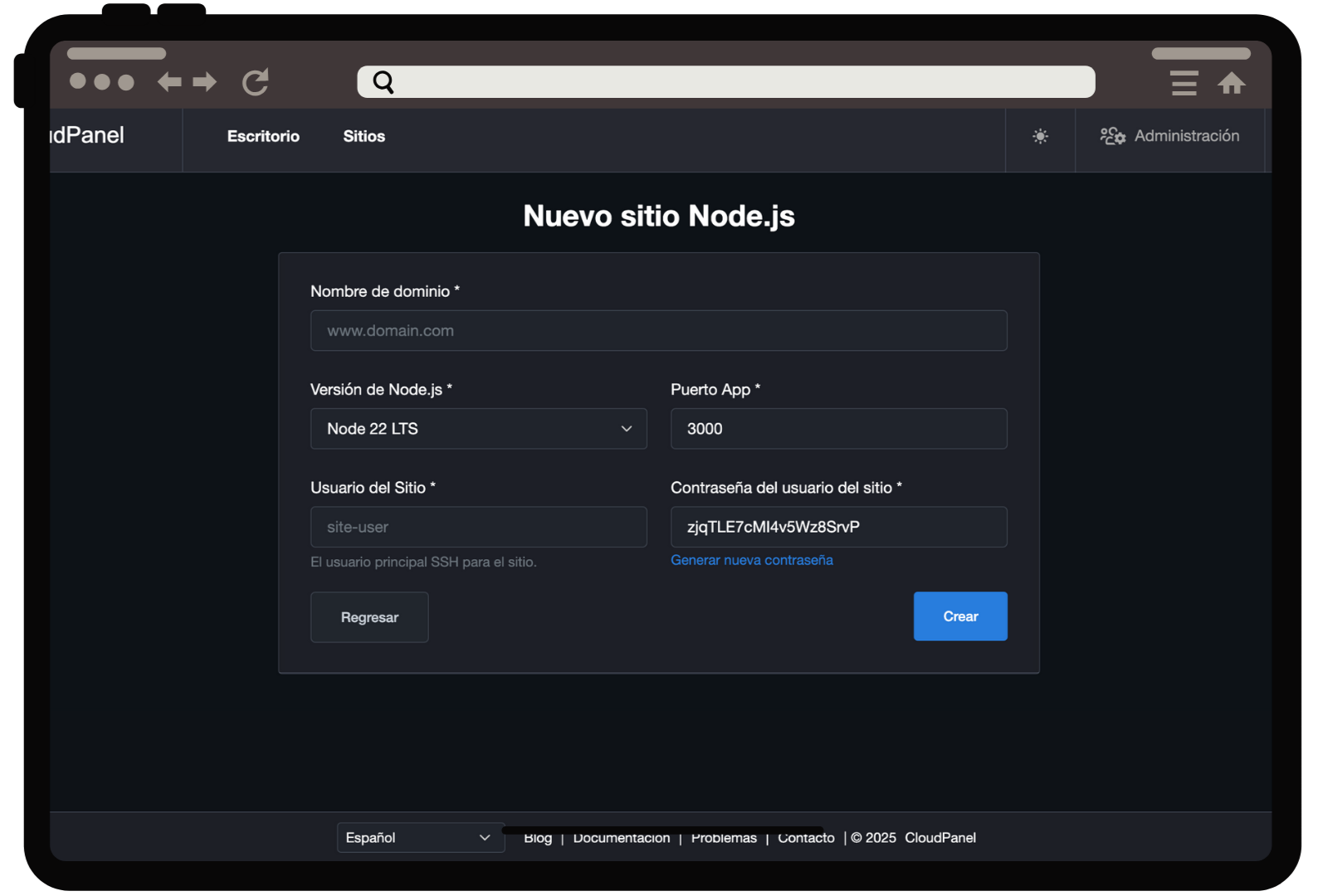Click the search magnifier icon
Image resolution: width=1328 pixels, height=896 pixels.
pos(383,82)
